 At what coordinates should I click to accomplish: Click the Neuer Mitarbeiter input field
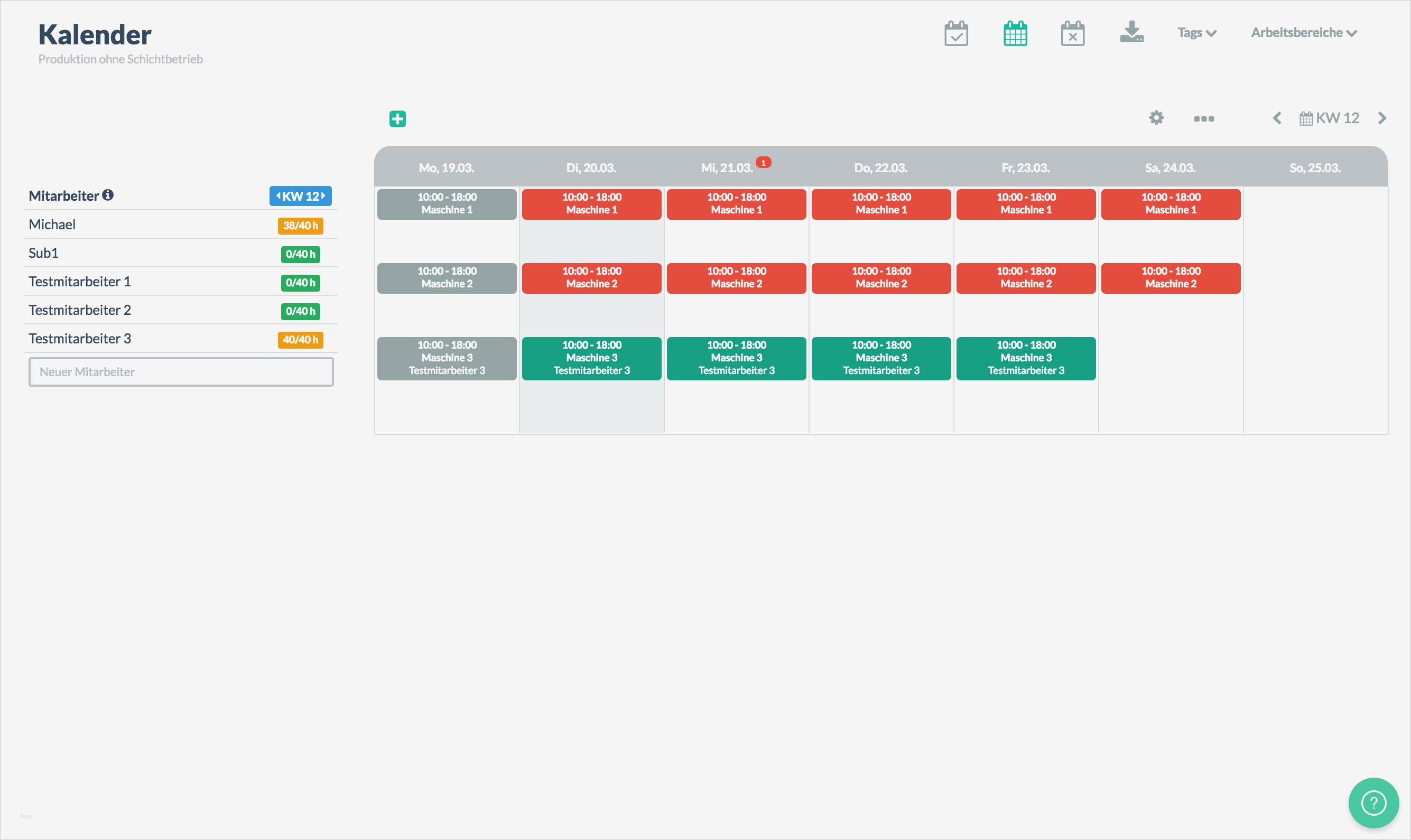point(181,372)
